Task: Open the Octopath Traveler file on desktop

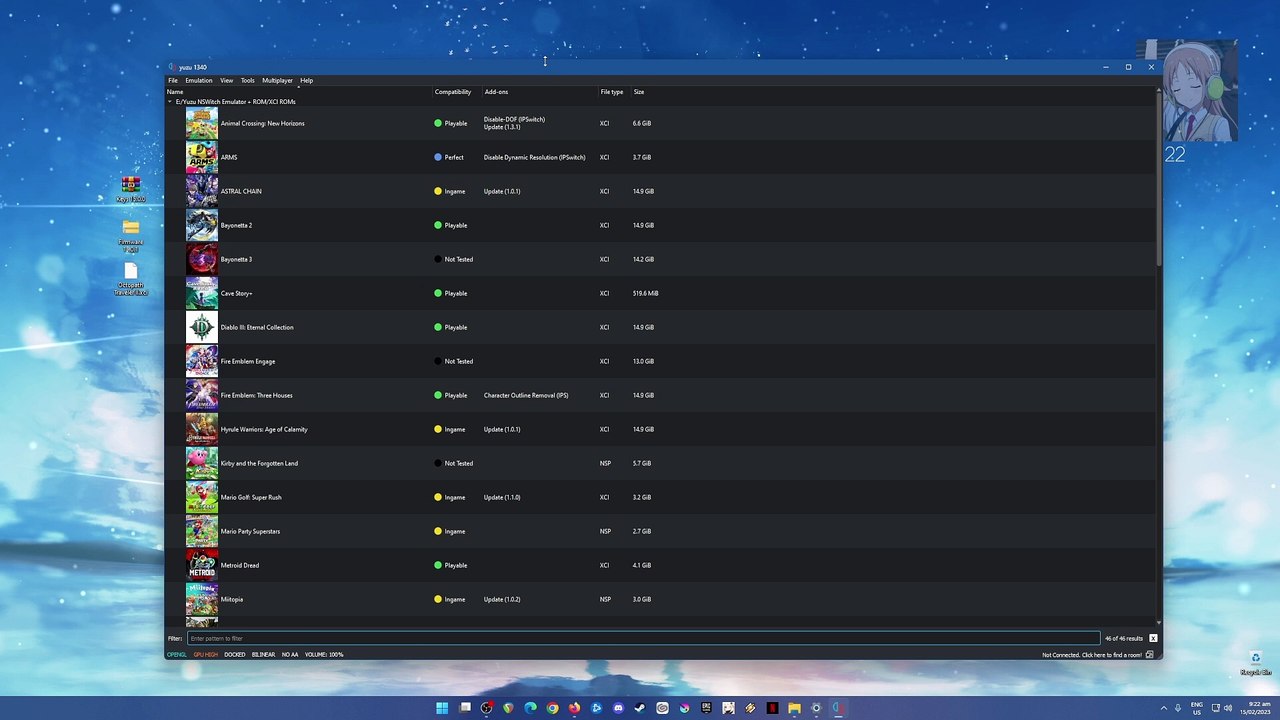Action: 130,279
